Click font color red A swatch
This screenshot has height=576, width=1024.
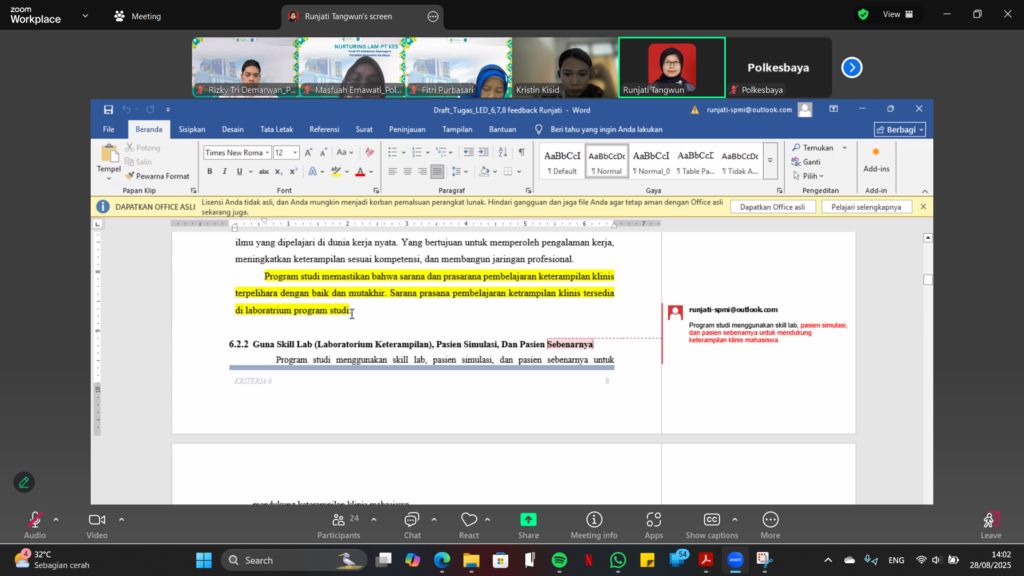click(360, 172)
